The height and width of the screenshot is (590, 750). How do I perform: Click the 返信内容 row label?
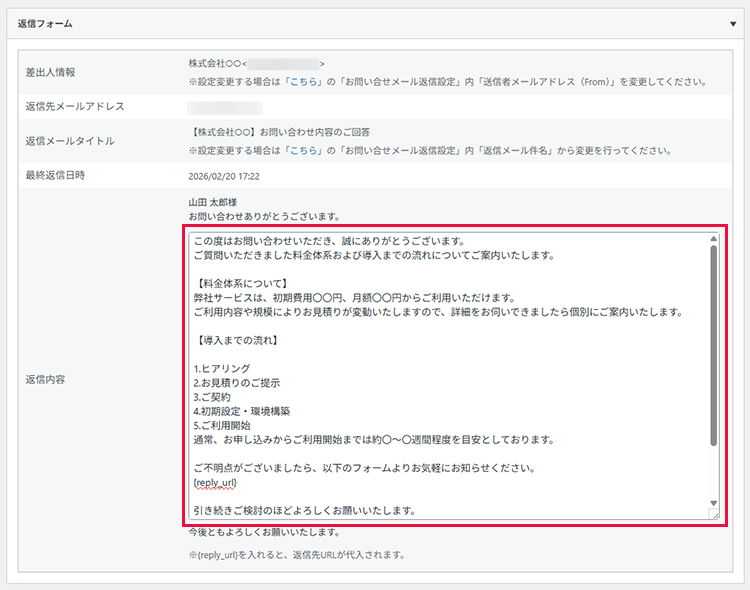pyautogui.click(x=47, y=380)
